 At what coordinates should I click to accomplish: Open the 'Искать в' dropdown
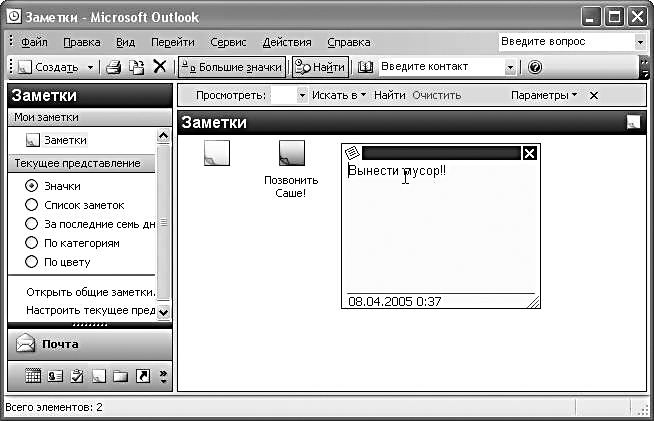(x=340, y=95)
